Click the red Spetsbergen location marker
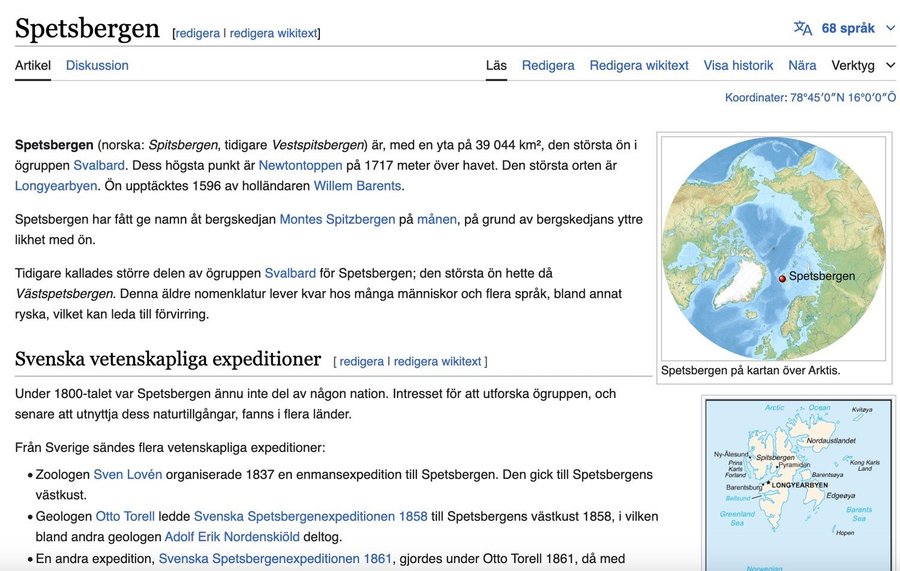This screenshot has height=571, width=900. (782, 278)
